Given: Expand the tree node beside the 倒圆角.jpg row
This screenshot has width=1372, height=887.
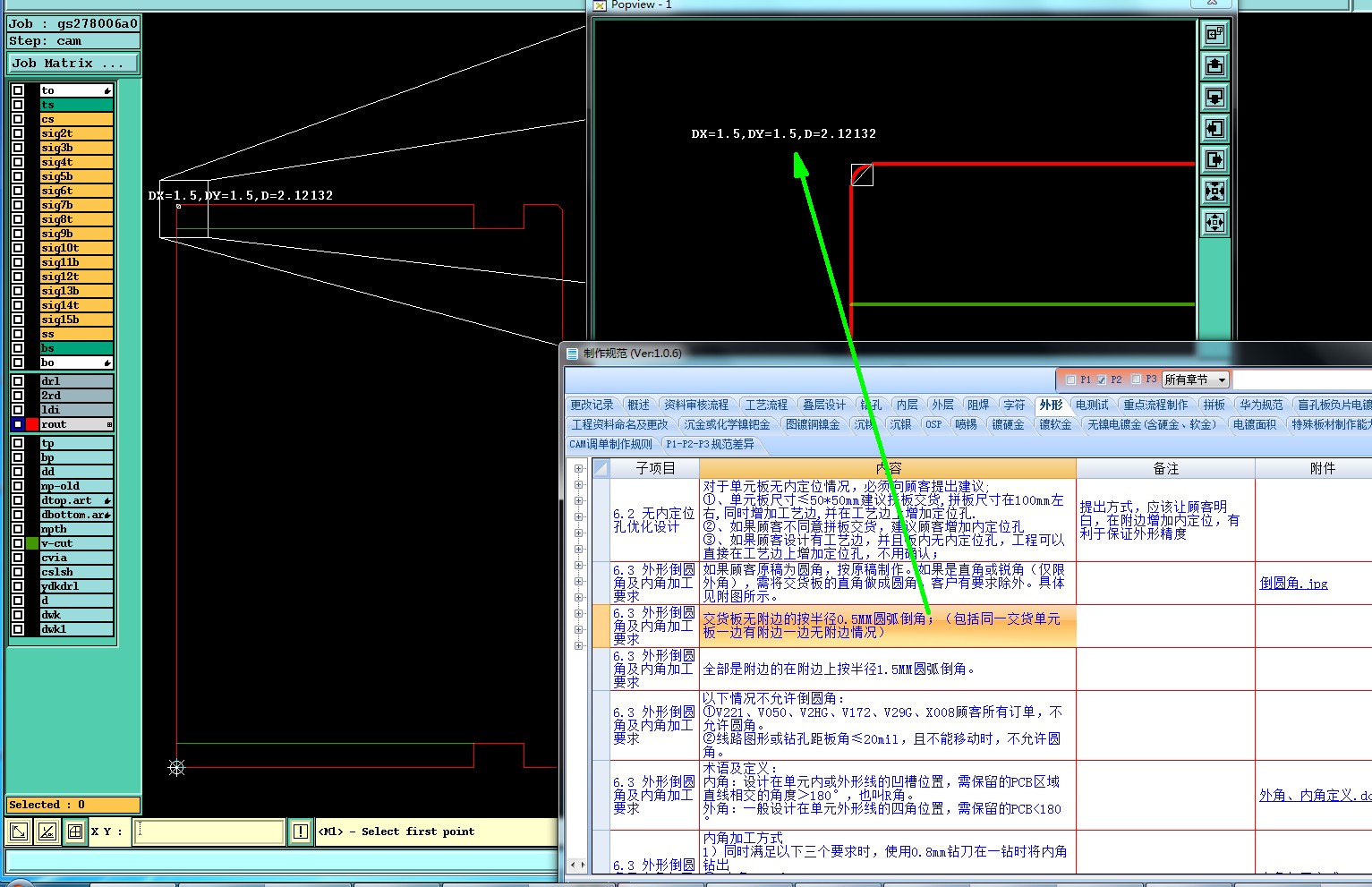Looking at the screenshot, I should [578, 582].
